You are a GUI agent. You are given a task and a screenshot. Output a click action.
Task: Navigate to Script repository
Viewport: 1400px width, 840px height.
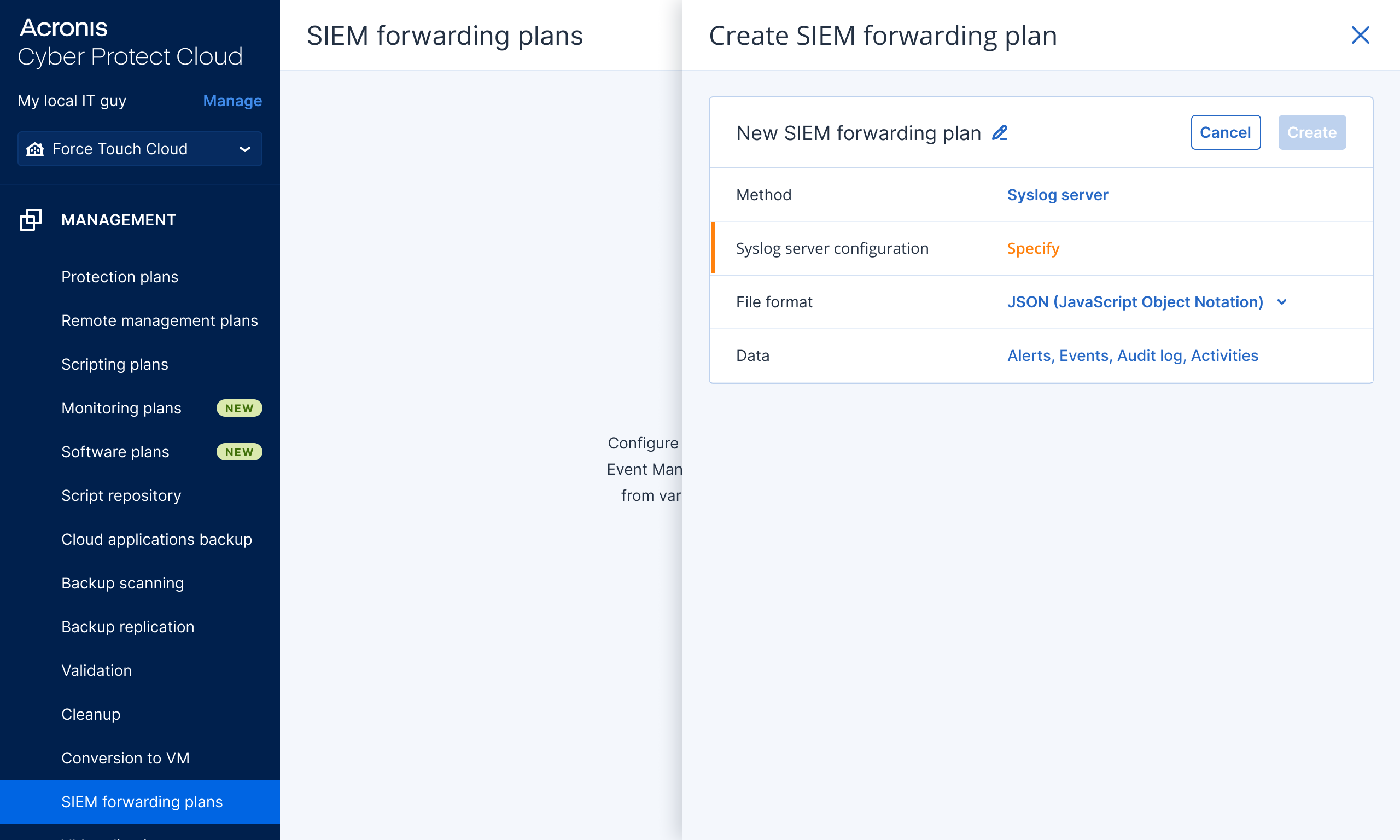(x=121, y=495)
